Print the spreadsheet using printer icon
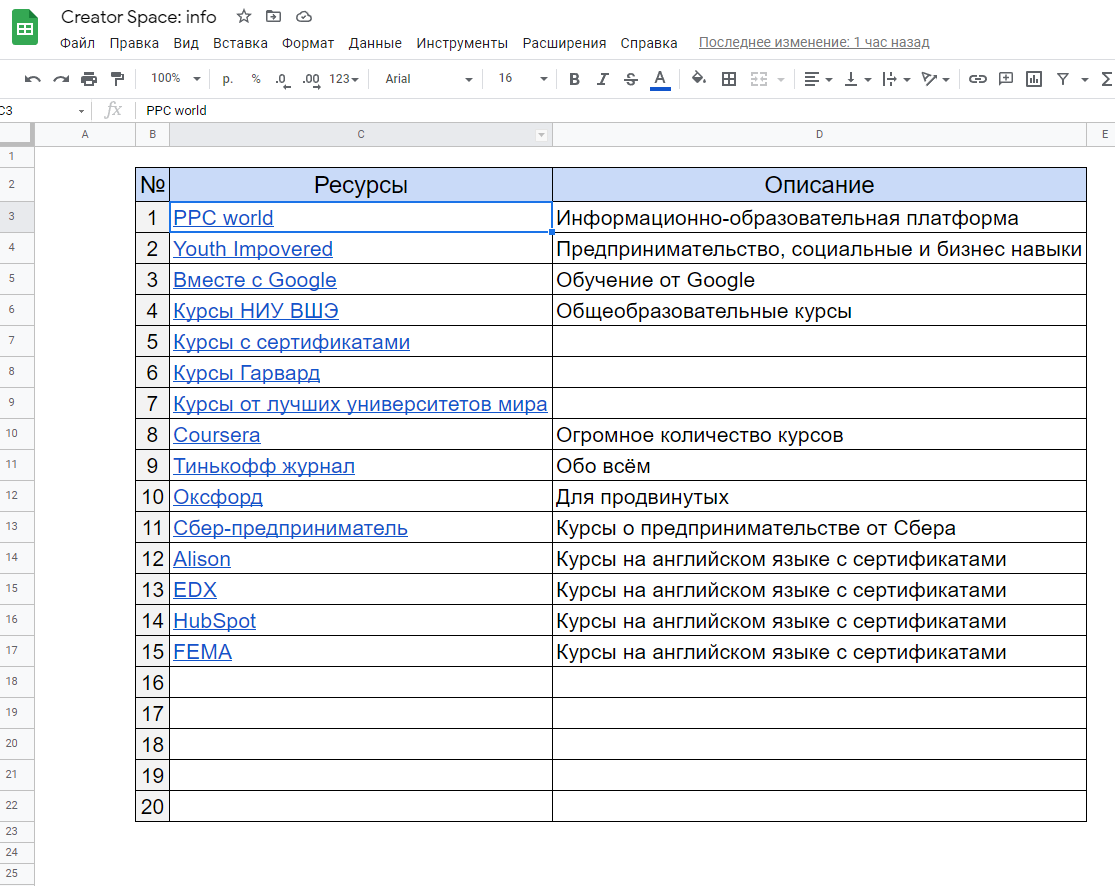Image resolution: width=1115 pixels, height=886 pixels. 89,79
